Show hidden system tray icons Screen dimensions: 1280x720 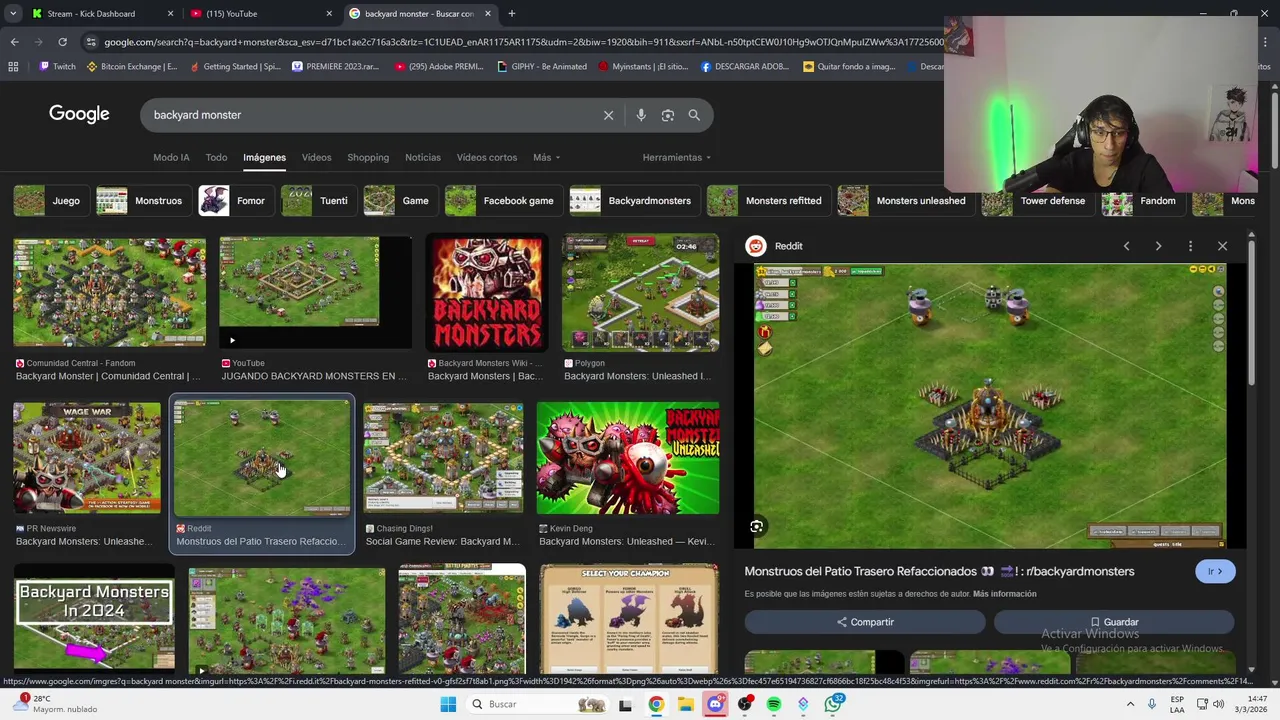(x=1130, y=704)
